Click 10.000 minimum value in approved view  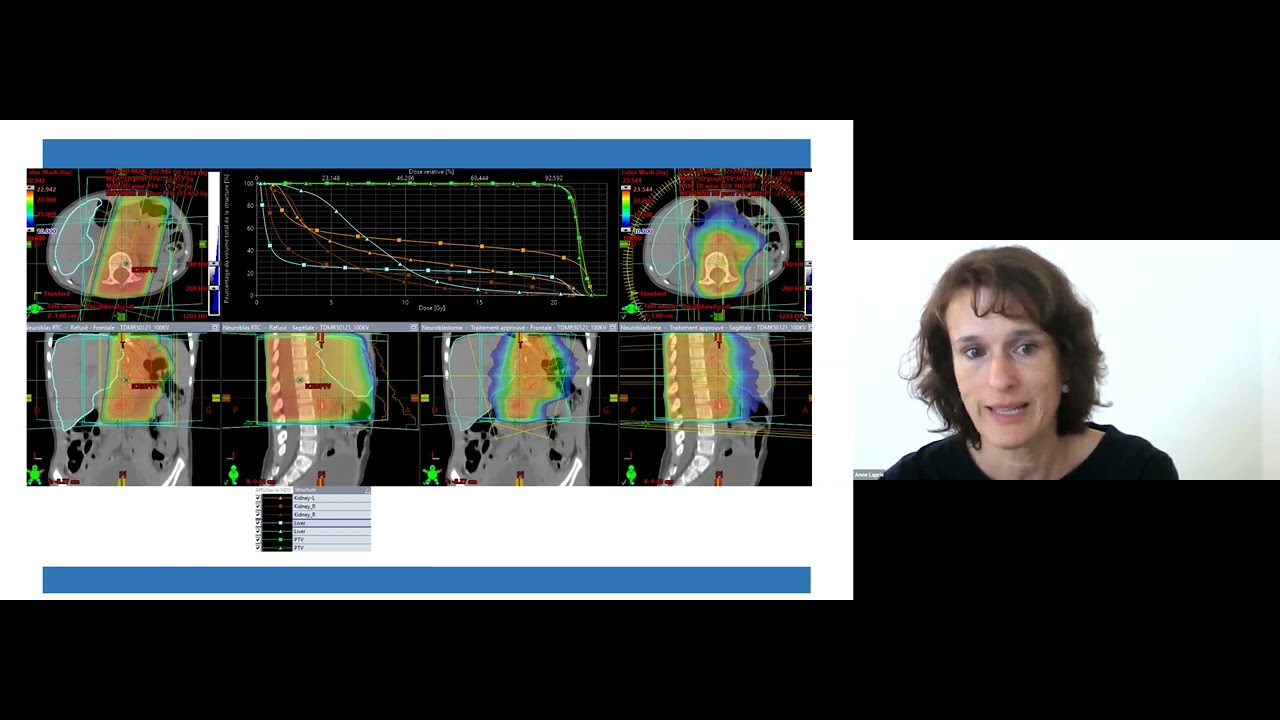click(643, 231)
